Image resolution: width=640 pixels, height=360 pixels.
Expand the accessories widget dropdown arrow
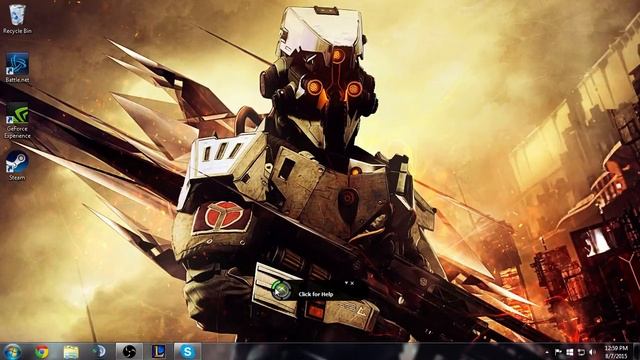pyautogui.click(x=346, y=282)
